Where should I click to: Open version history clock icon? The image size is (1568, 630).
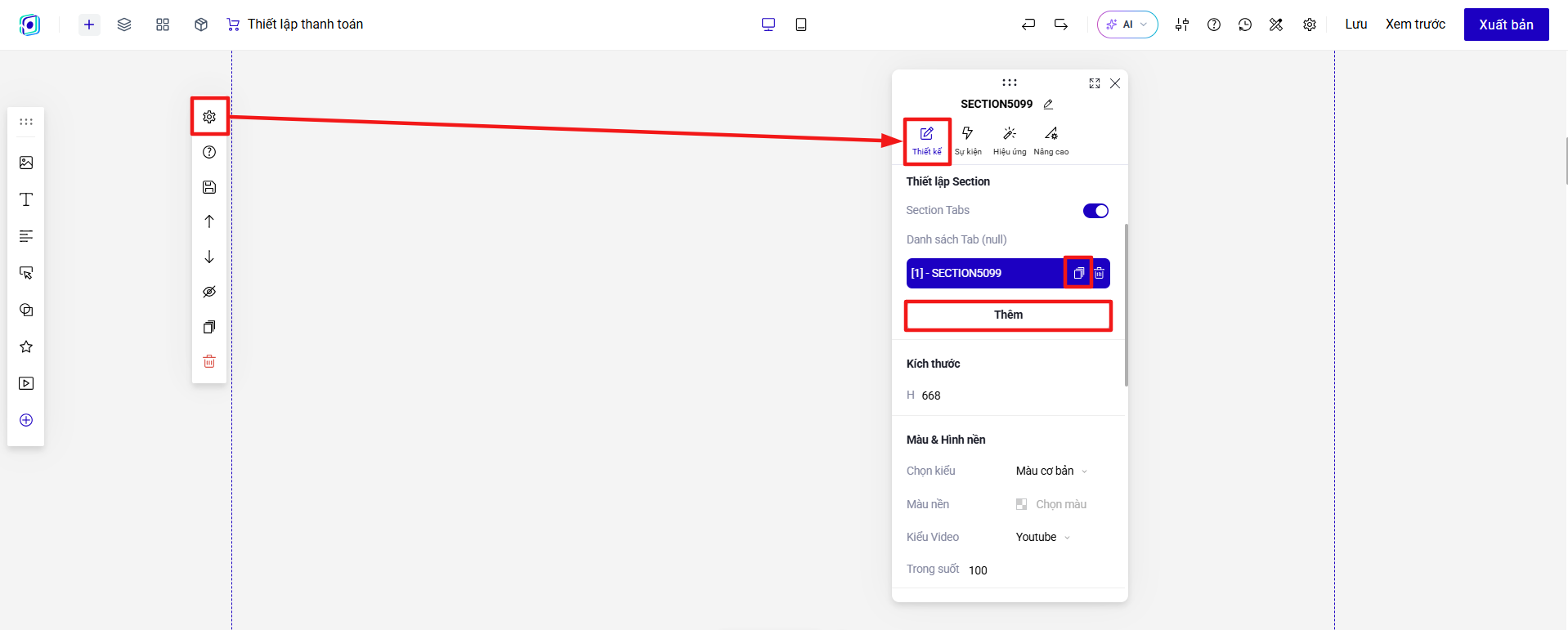(1245, 25)
